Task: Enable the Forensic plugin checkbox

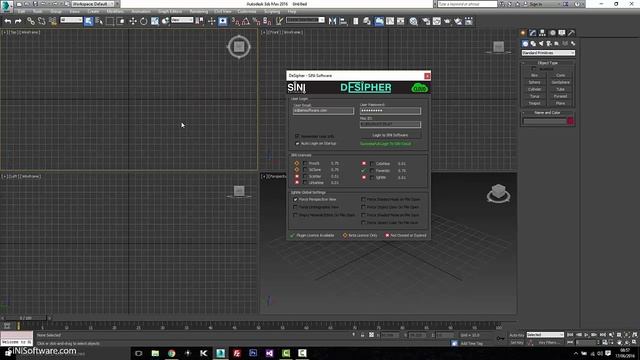Action: (372, 171)
